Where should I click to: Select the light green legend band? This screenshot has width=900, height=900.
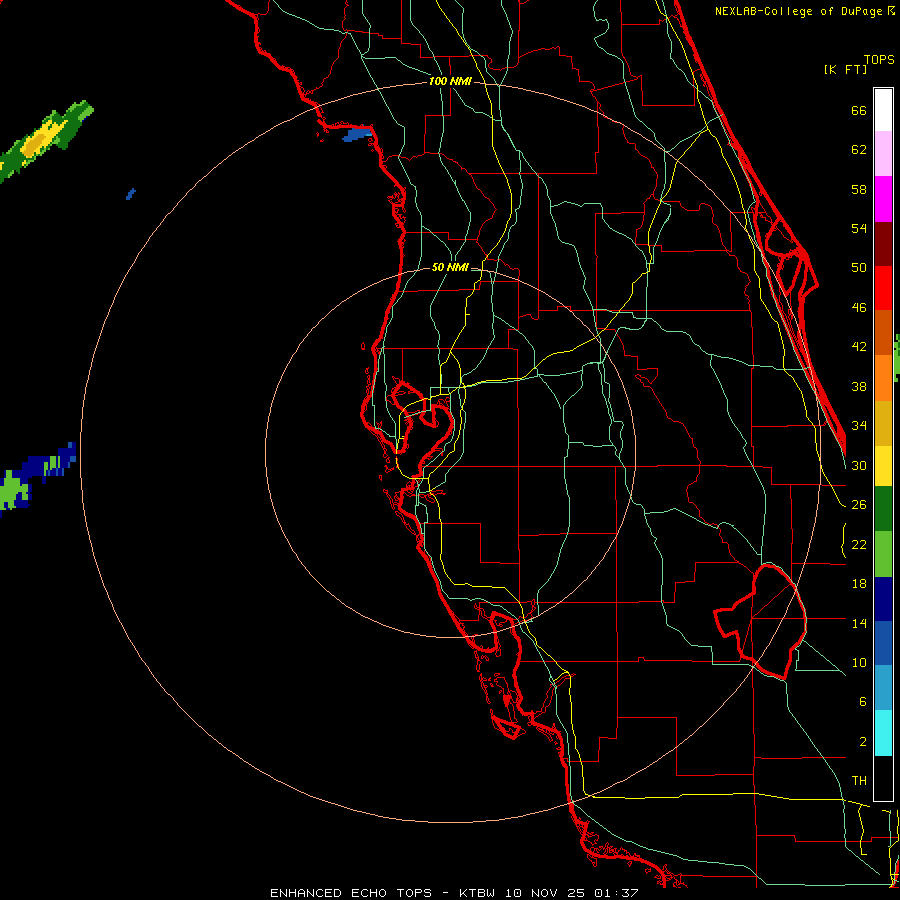click(x=883, y=554)
